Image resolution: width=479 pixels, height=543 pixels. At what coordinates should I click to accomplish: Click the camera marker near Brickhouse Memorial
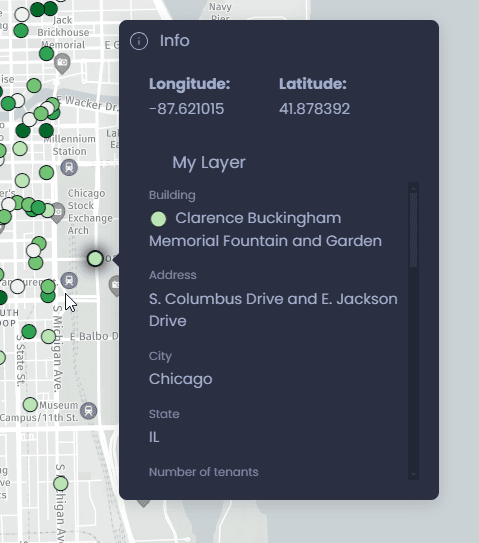click(62, 63)
